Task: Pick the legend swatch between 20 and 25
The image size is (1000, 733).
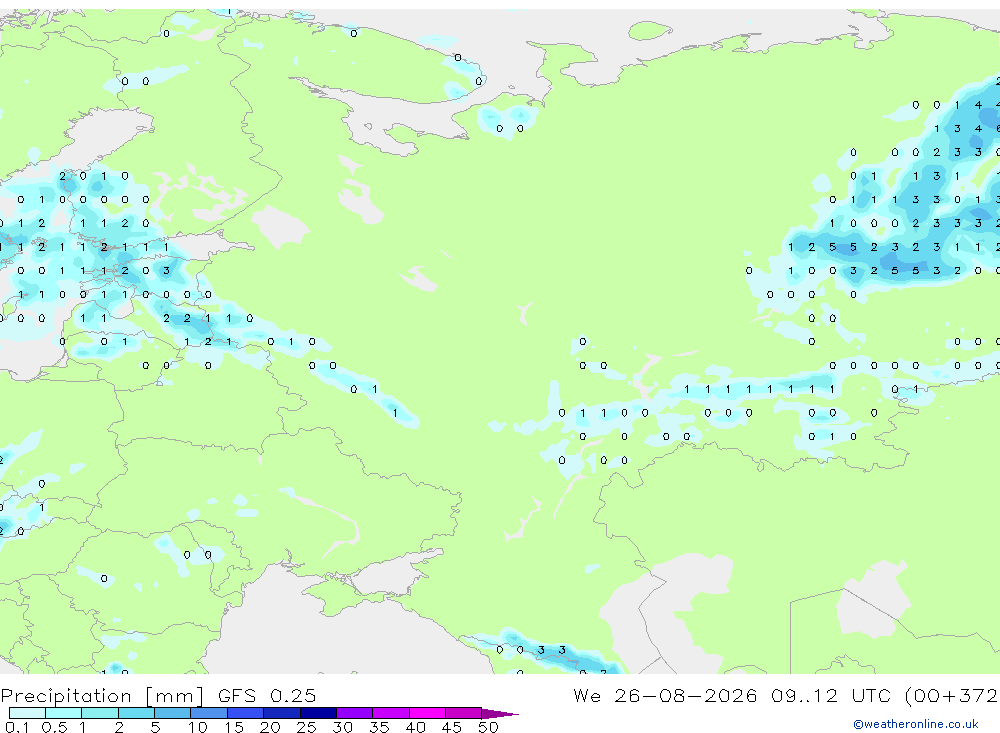Action: [282, 713]
